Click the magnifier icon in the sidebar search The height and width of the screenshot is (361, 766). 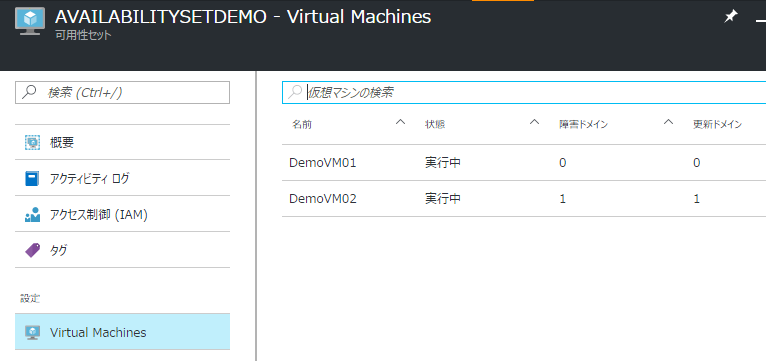(x=30, y=92)
